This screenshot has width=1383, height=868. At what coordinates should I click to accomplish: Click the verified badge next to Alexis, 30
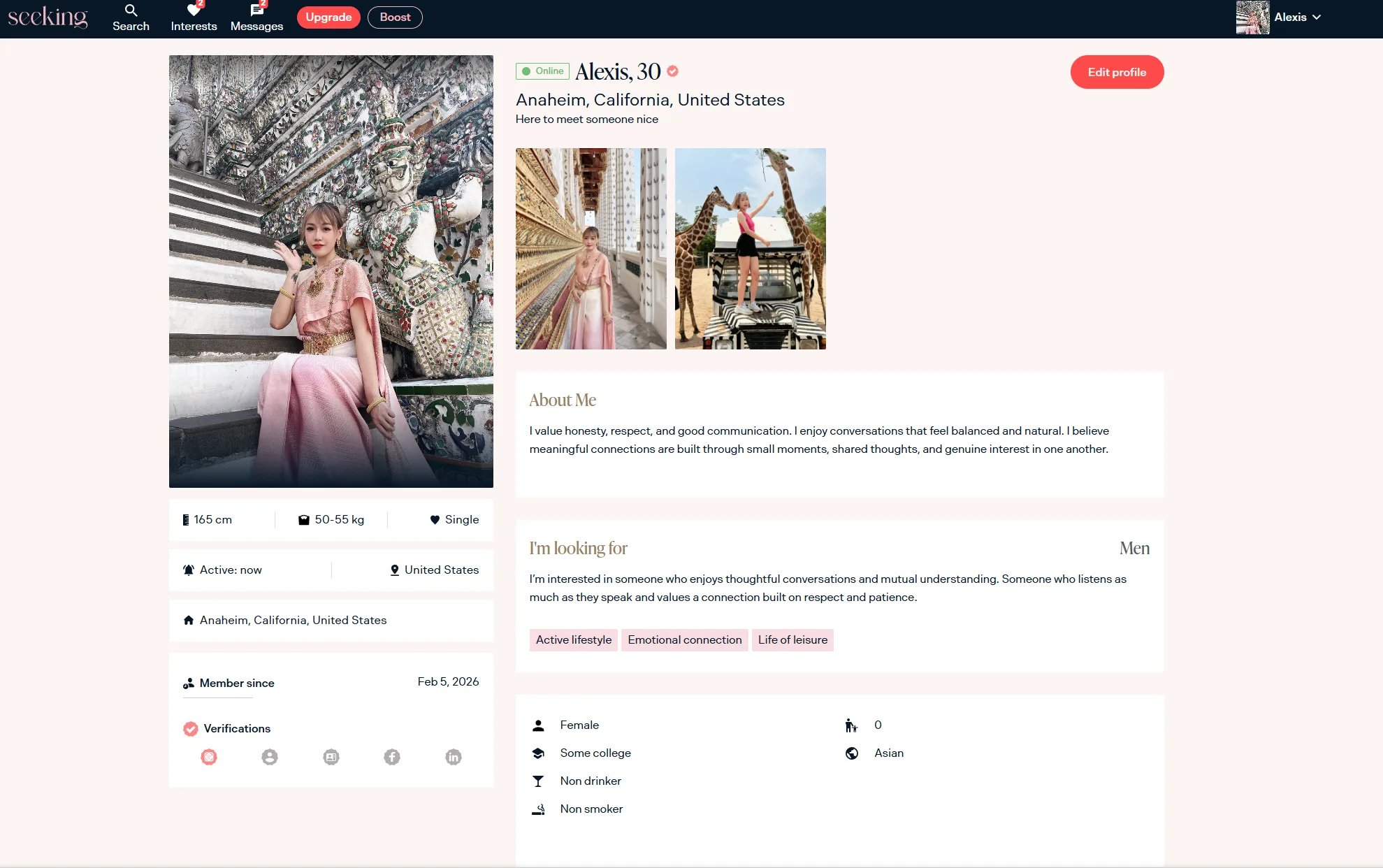672,71
